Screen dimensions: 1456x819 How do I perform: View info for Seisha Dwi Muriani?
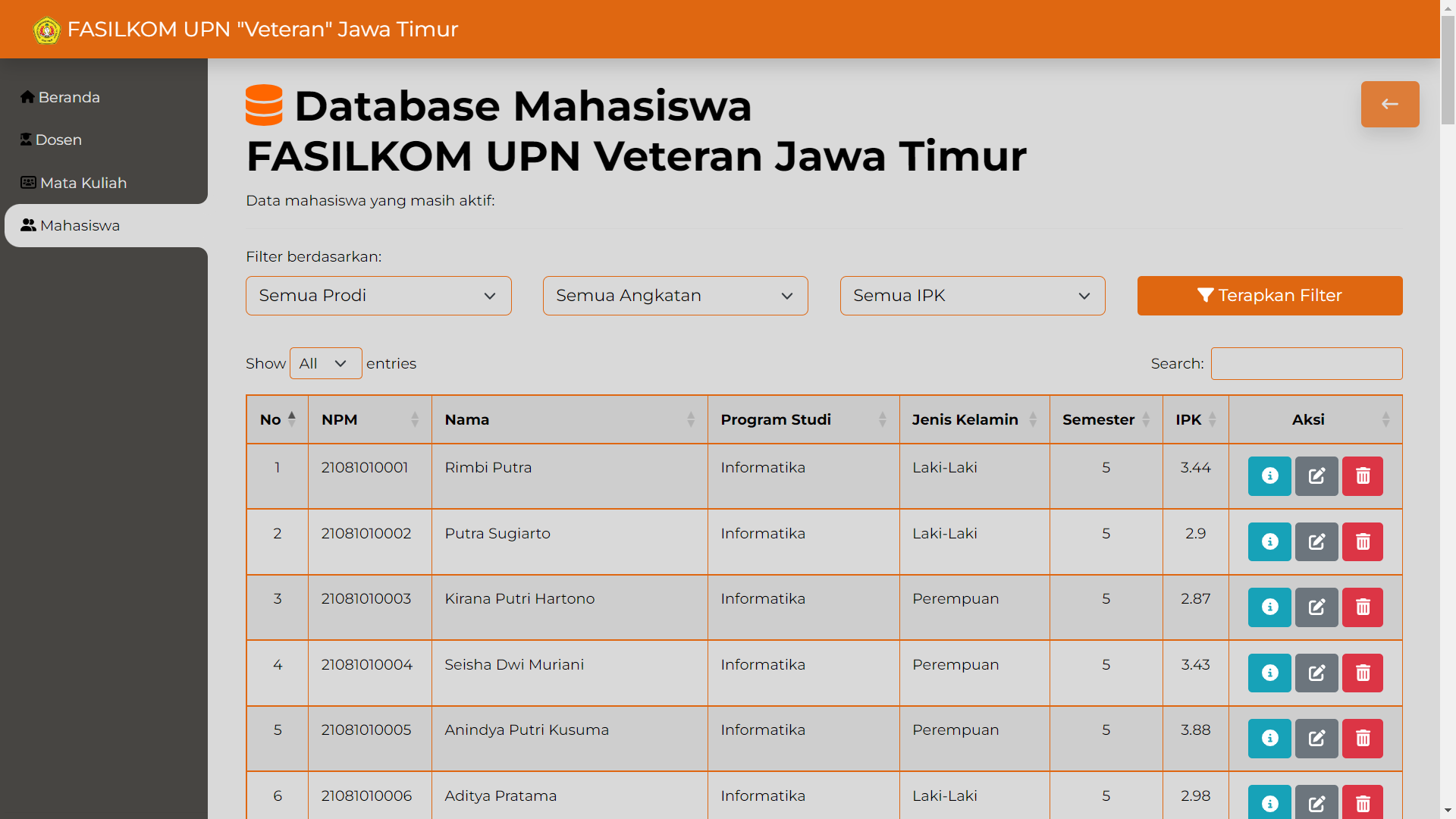coord(1269,673)
